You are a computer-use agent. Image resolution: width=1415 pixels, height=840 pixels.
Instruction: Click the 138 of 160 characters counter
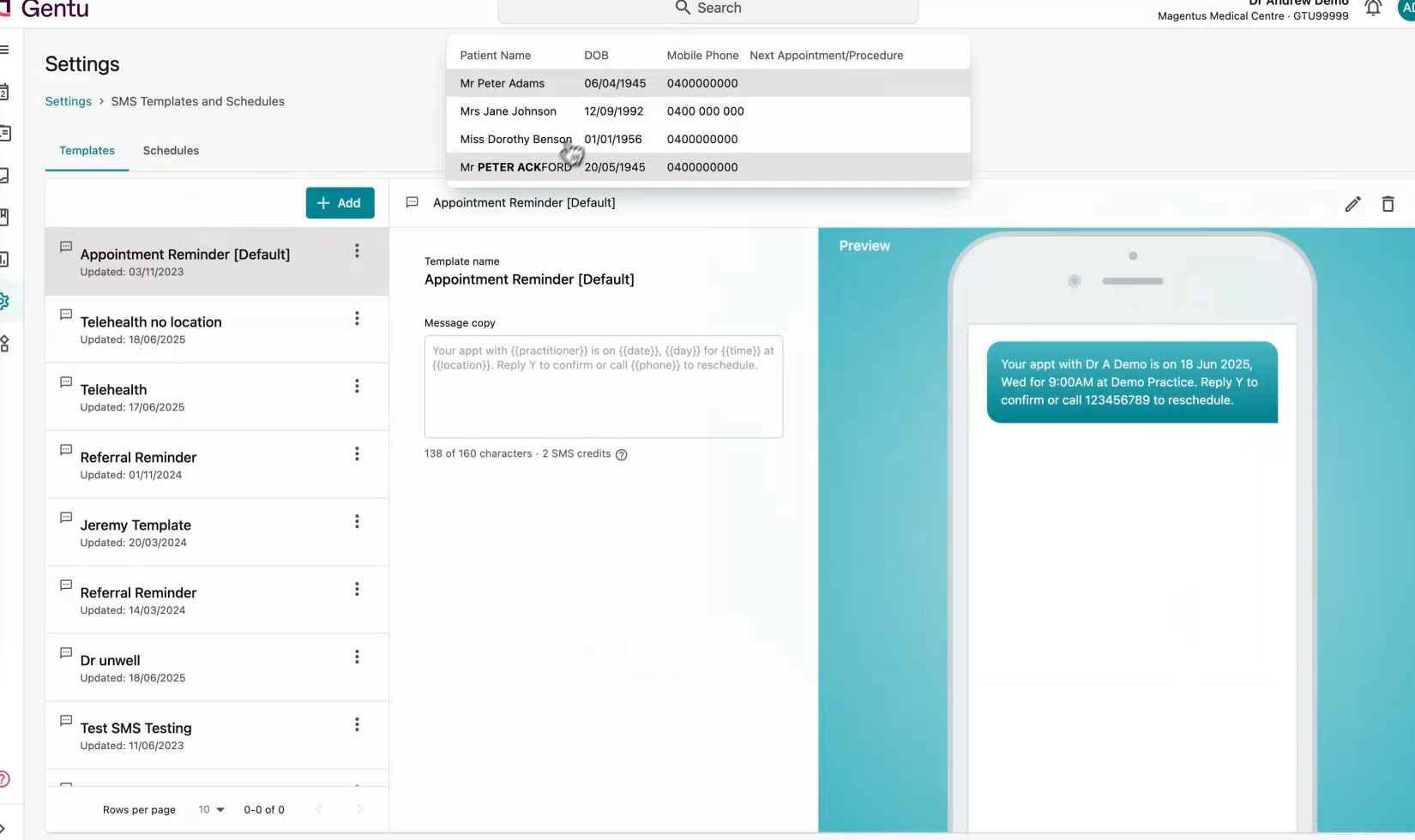pyautogui.click(x=478, y=454)
